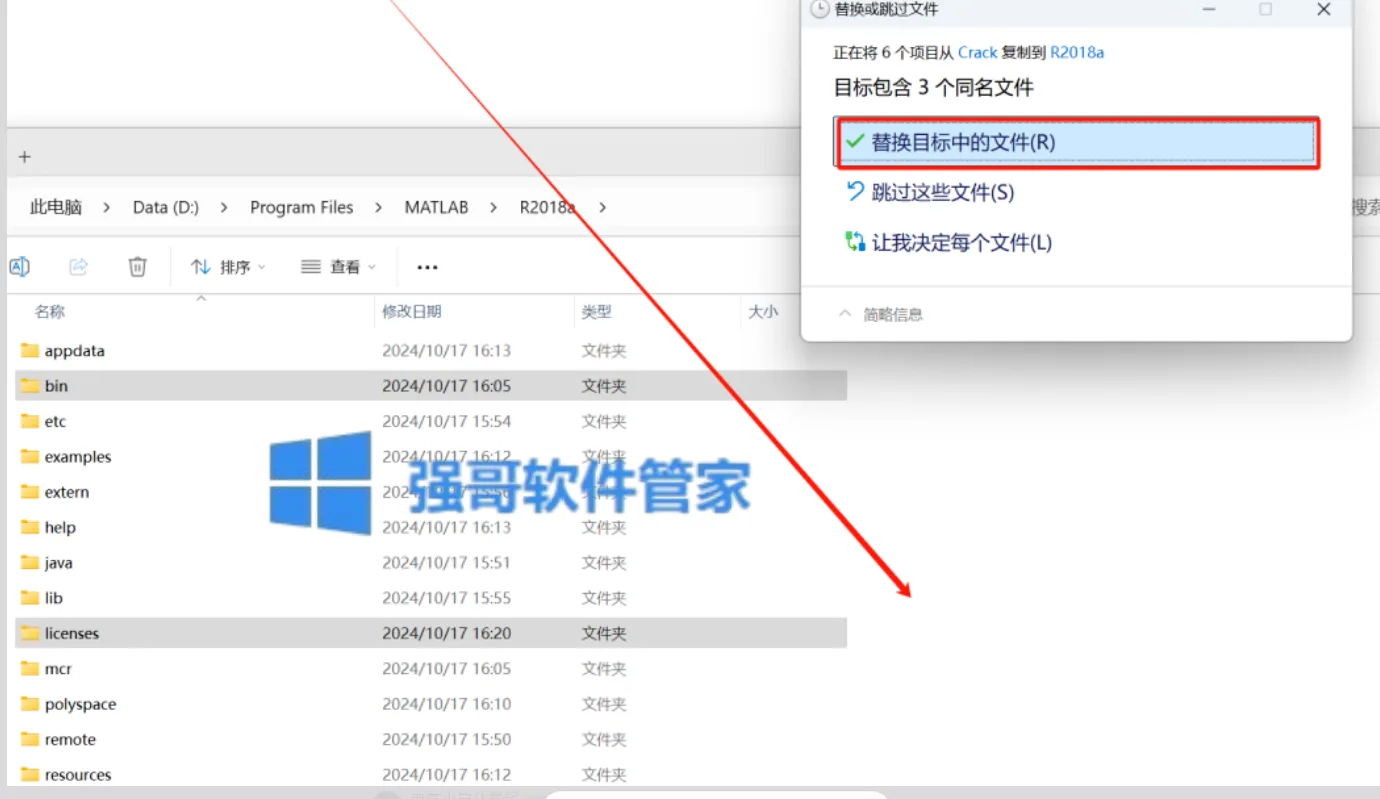Sort by the 类型 column header
1380x799 pixels.
[597, 312]
